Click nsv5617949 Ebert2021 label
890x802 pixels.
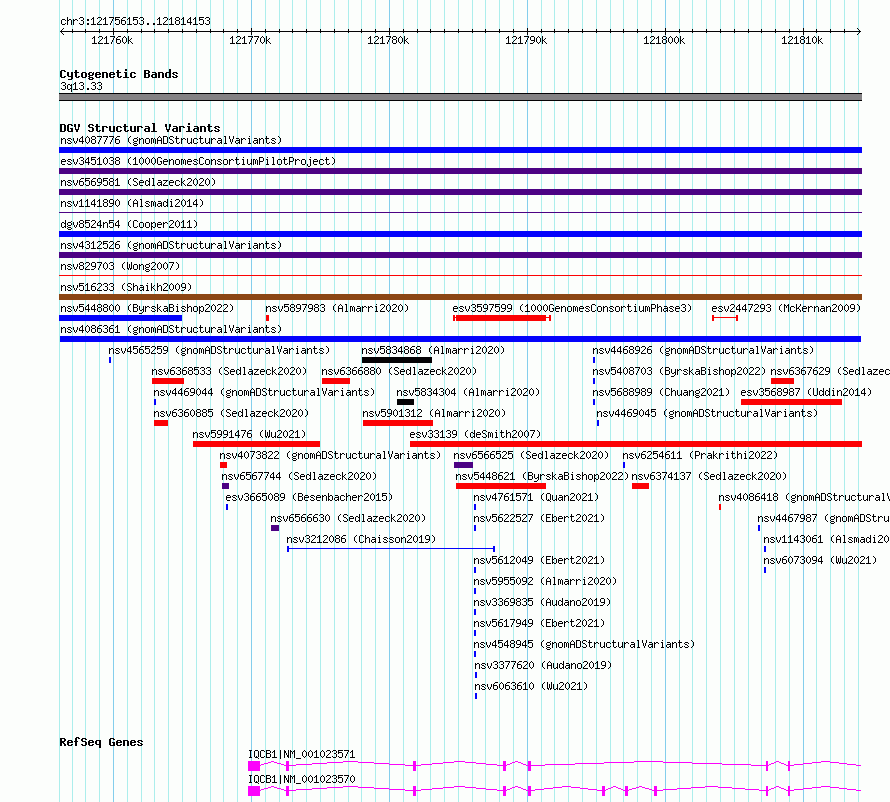tap(540, 623)
